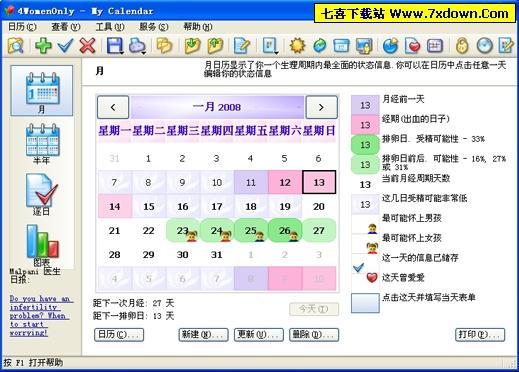Click the floppy disk save icon
This screenshot has height=372, width=519.
(x=114, y=45)
